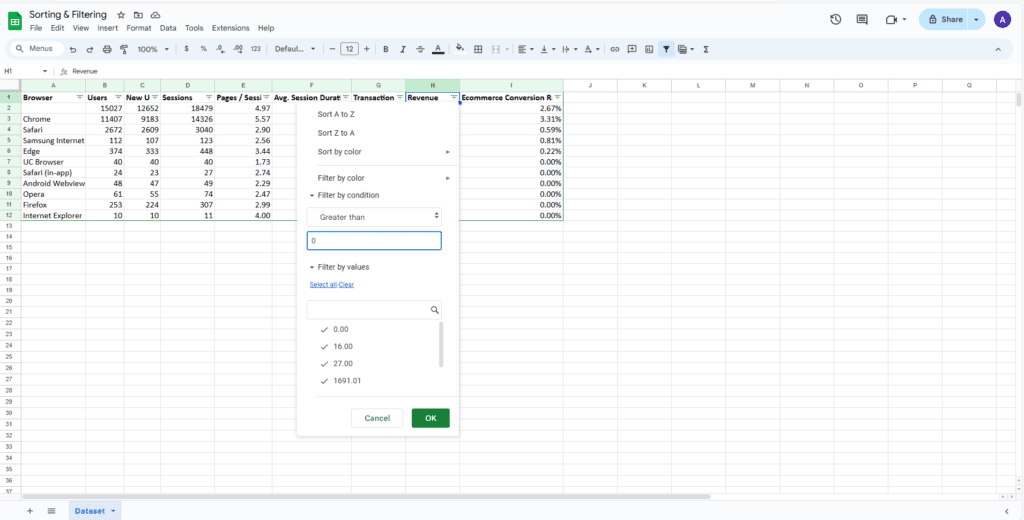The height and width of the screenshot is (520, 1024).
Task: Open the Default font dropdown
Action: pos(295,49)
